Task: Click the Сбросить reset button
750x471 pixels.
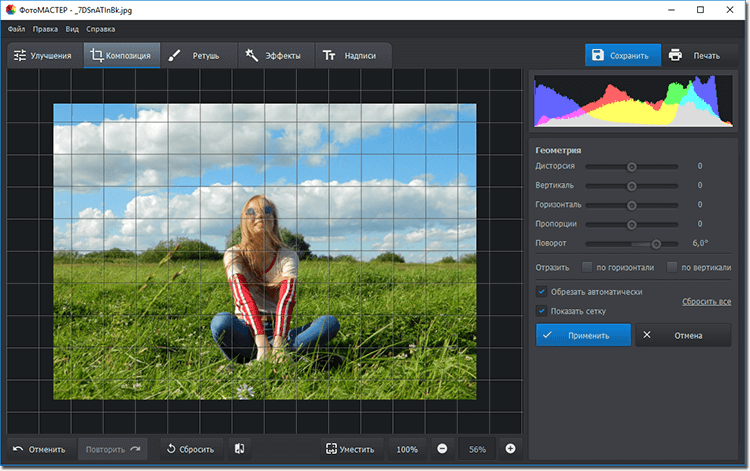Action: 191,449
